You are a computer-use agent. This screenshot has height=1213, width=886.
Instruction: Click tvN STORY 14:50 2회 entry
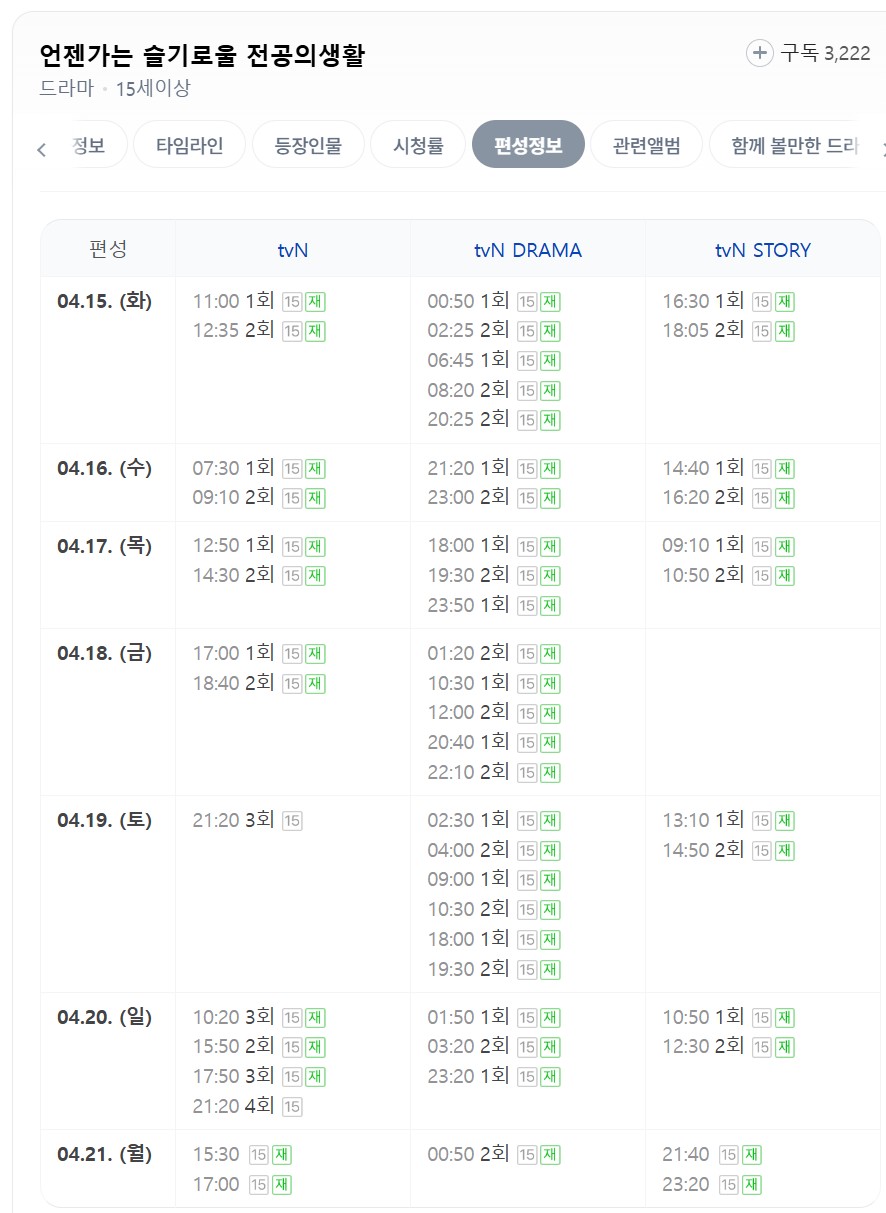point(729,850)
